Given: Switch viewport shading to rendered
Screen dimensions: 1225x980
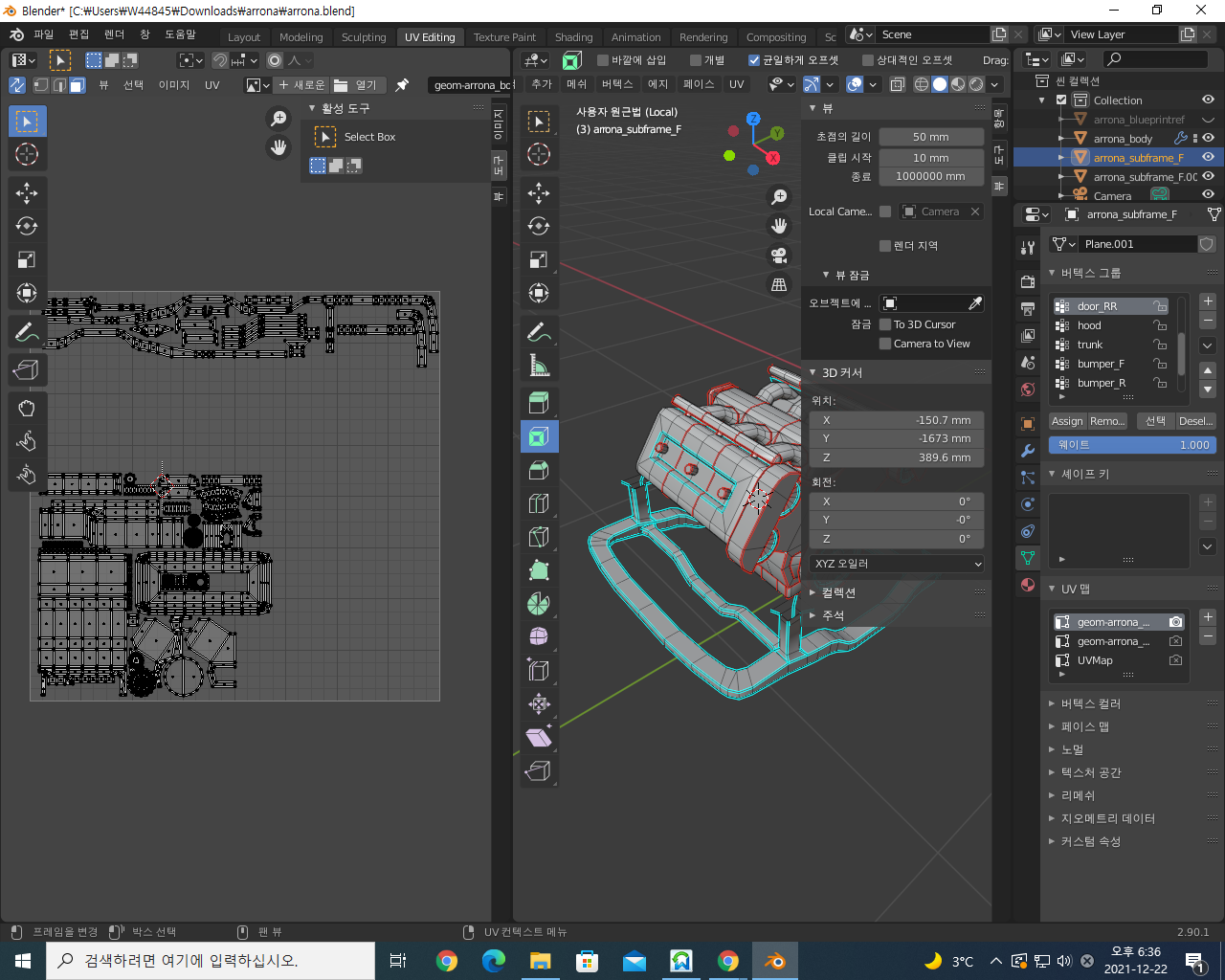Looking at the screenshot, I should pyautogui.click(x=976, y=84).
